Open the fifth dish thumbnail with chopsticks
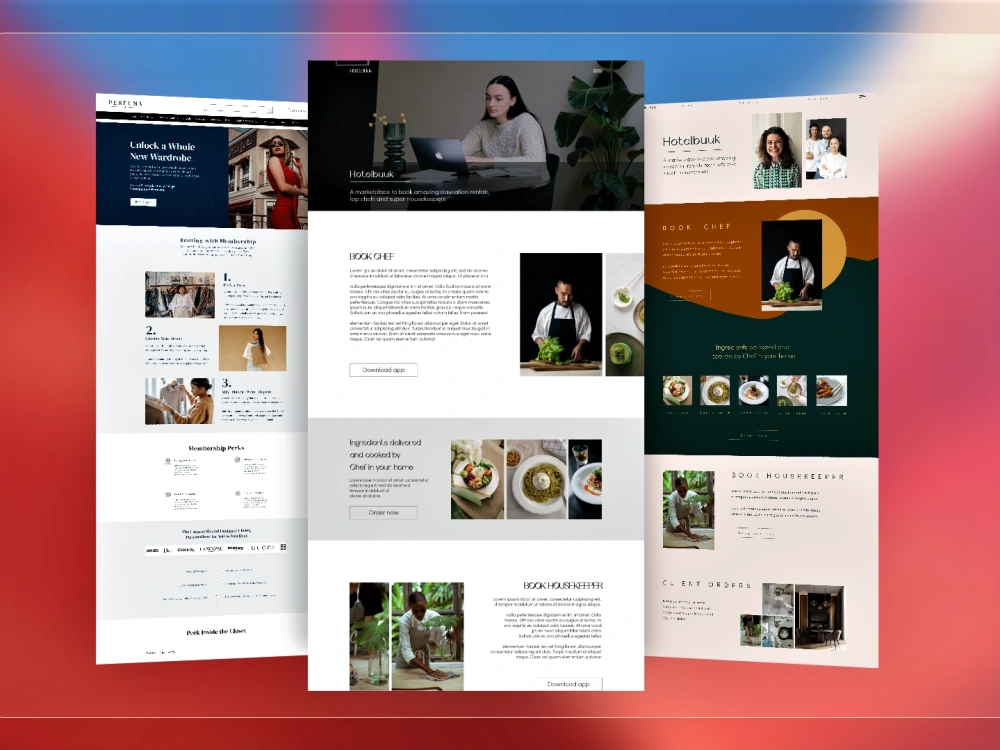The width and height of the screenshot is (1000, 750). pyautogui.click(x=832, y=390)
